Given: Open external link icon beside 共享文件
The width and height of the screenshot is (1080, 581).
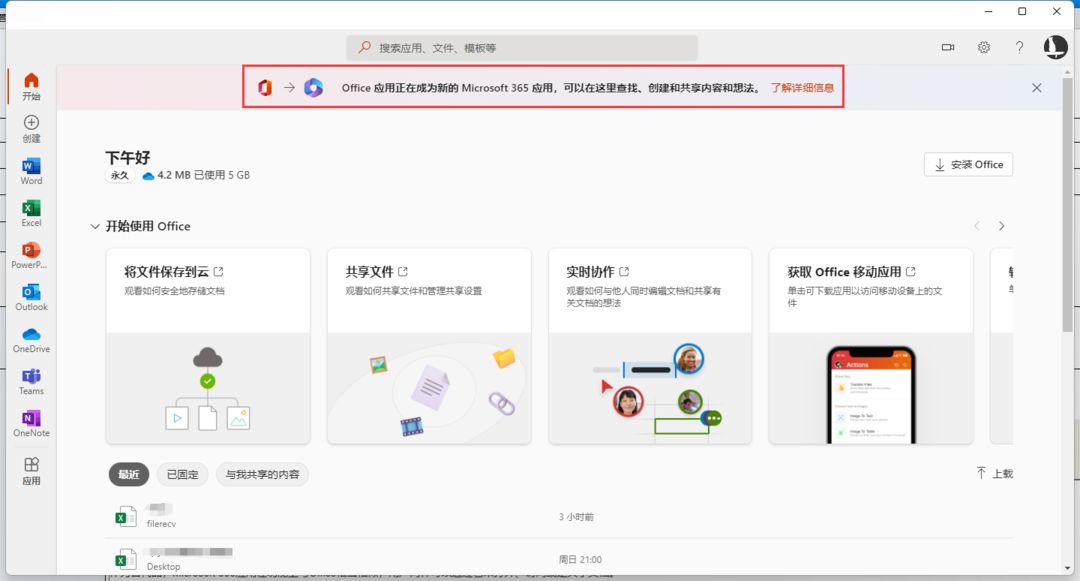Looking at the screenshot, I should click(x=403, y=271).
